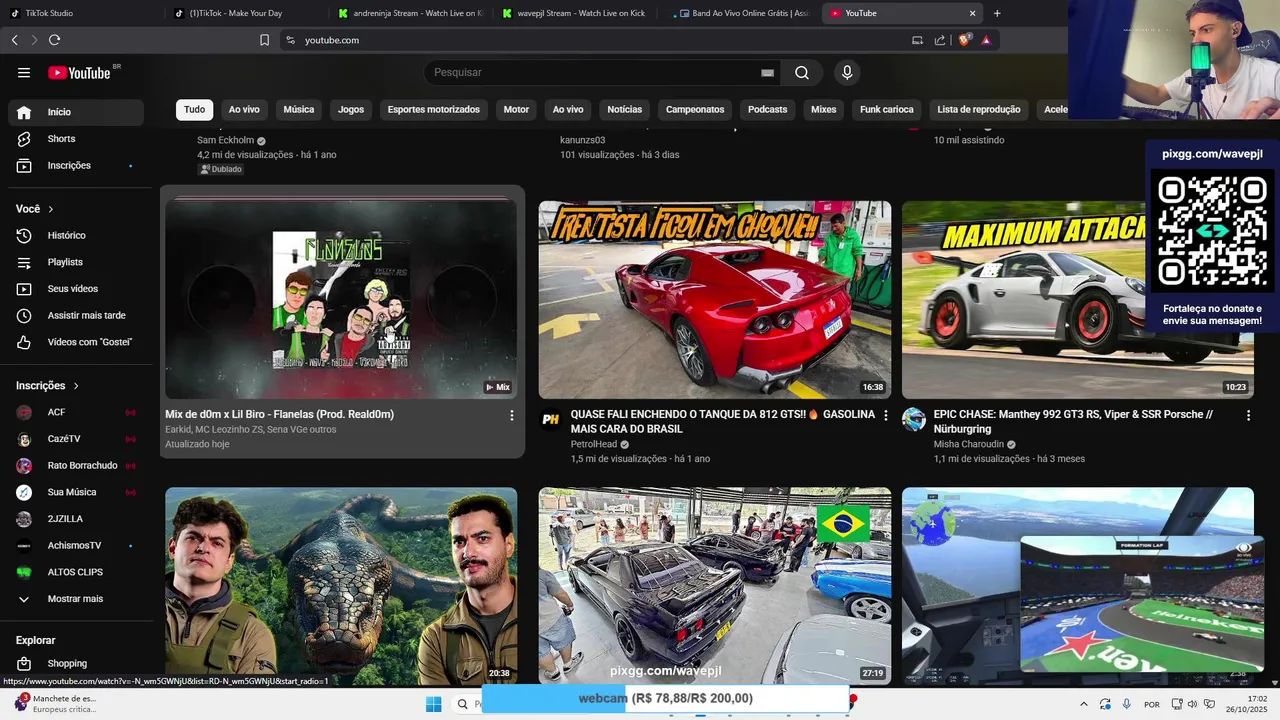Open Assistir mais tarde in the sidebar
The image size is (1280, 720).
click(76, 315)
